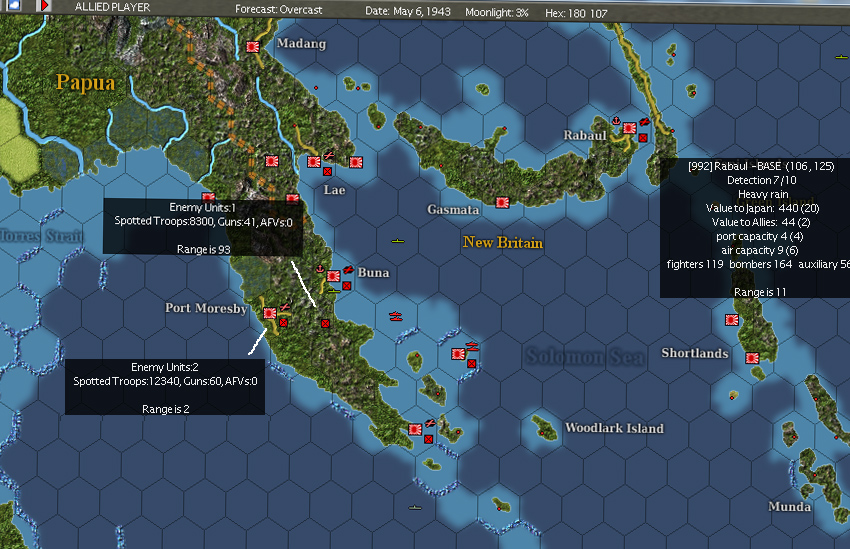Select the land unit marker below Rabaul
850x549 pixels.
coord(643,138)
